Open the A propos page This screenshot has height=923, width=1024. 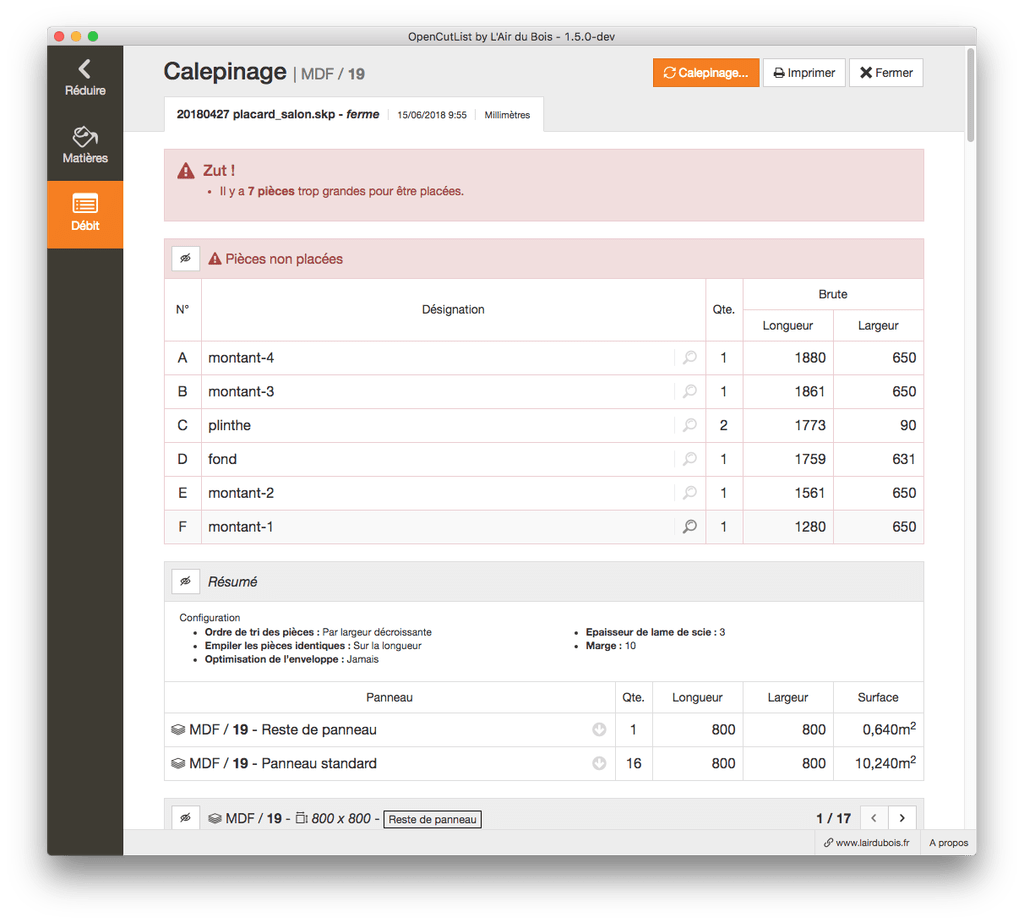[948, 843]
